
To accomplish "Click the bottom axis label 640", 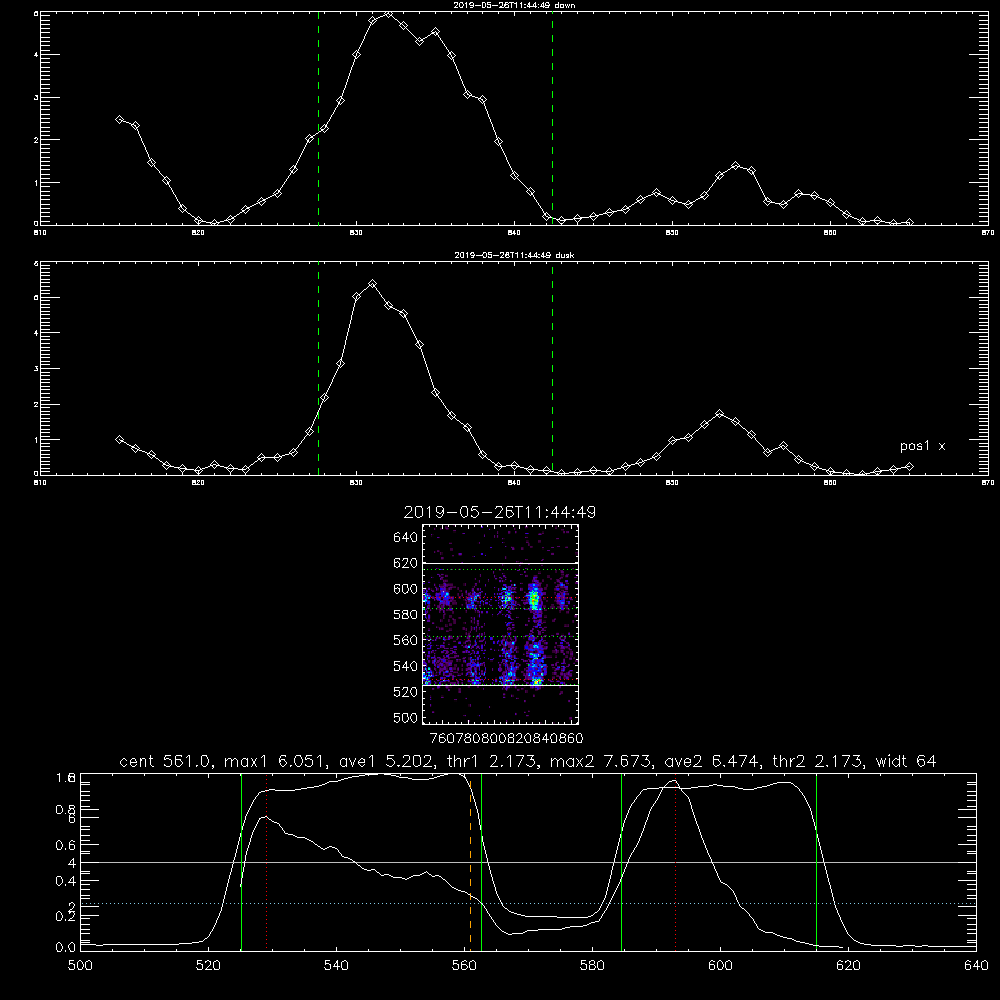I will tap(976, 966).
